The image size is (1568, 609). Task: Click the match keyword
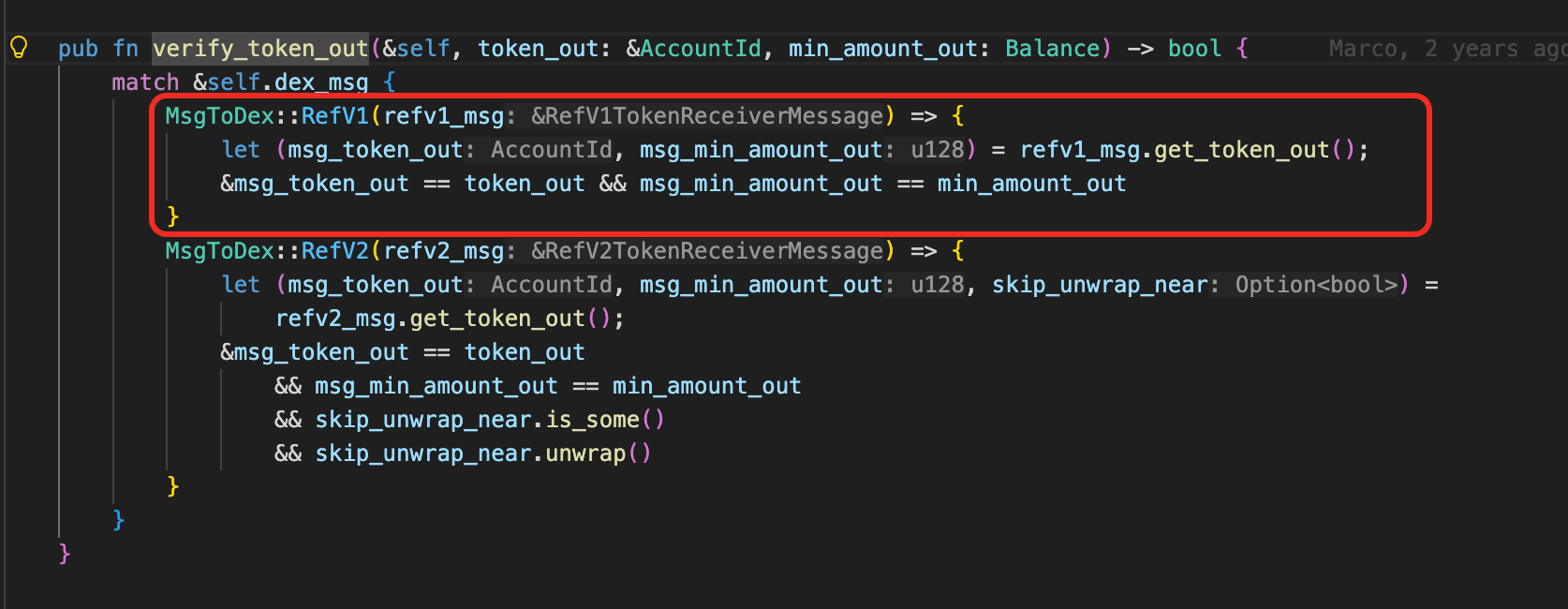click(x=145, y=82)
